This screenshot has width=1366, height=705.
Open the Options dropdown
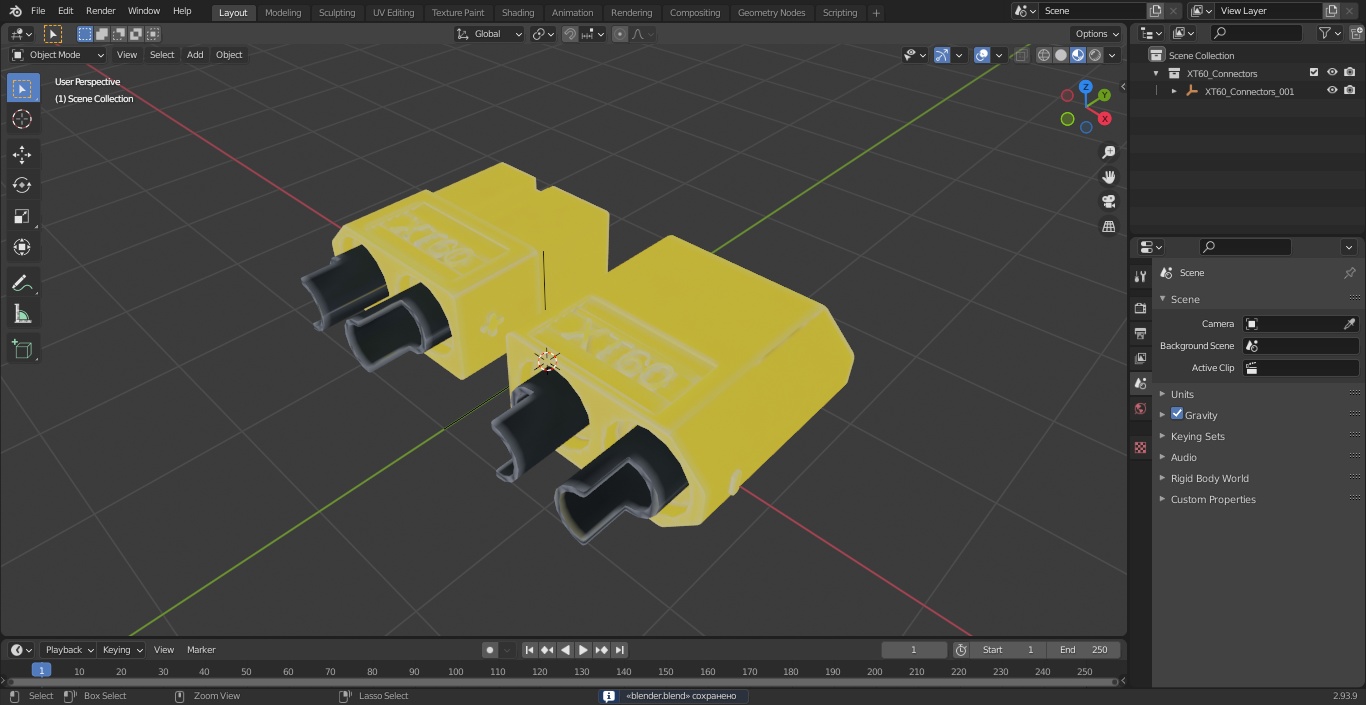click(1097, 34)
